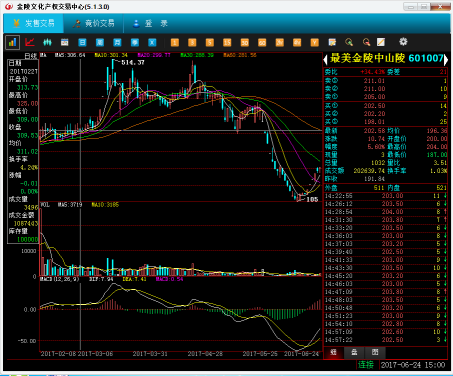Select the daily (日) period icon
453x376 pixels.
[x=82, y=42]
